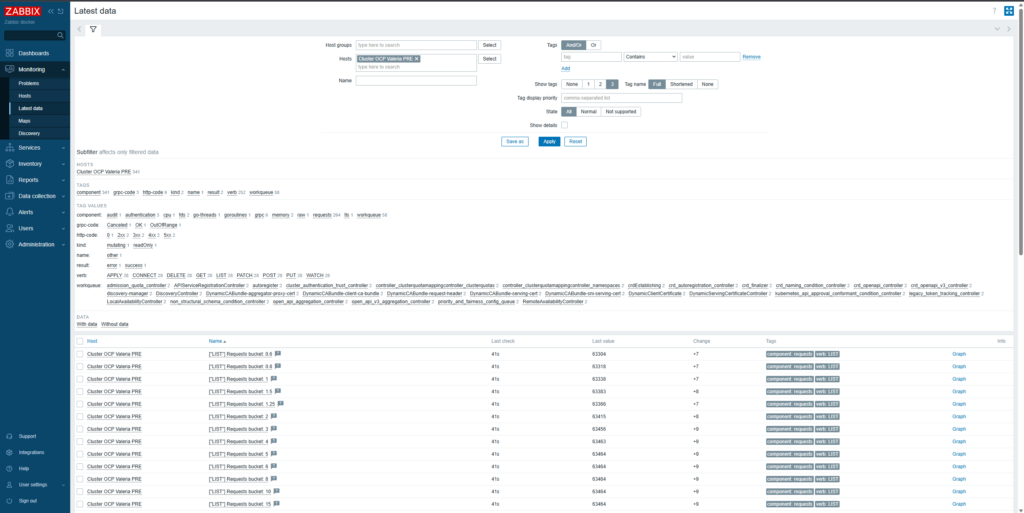The width and height of the screenshot is (1024, 513).
Task: Click the magnifier icon in the sidebar search
Action: 61,35
